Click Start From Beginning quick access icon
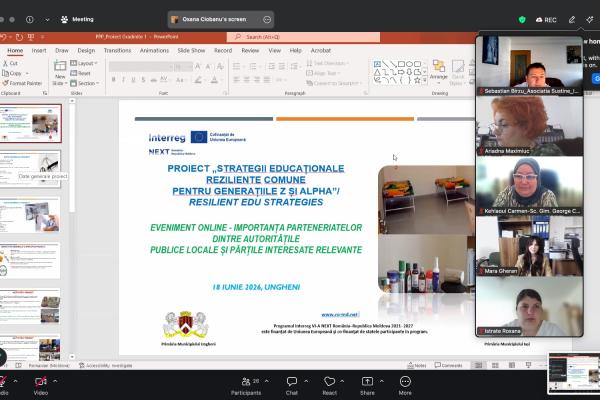Viewport: 600px width, 400px height. [31, 37]
